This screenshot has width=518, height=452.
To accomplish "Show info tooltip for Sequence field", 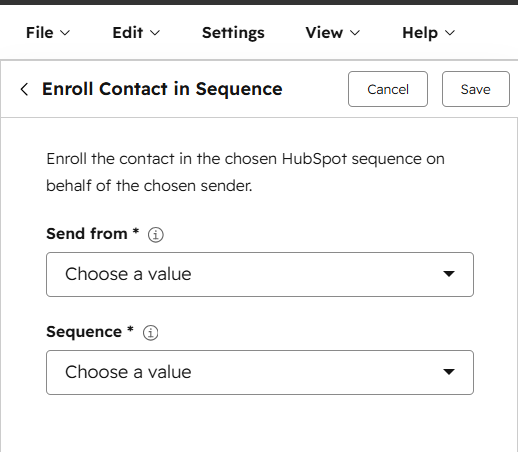I will (151, 333).
